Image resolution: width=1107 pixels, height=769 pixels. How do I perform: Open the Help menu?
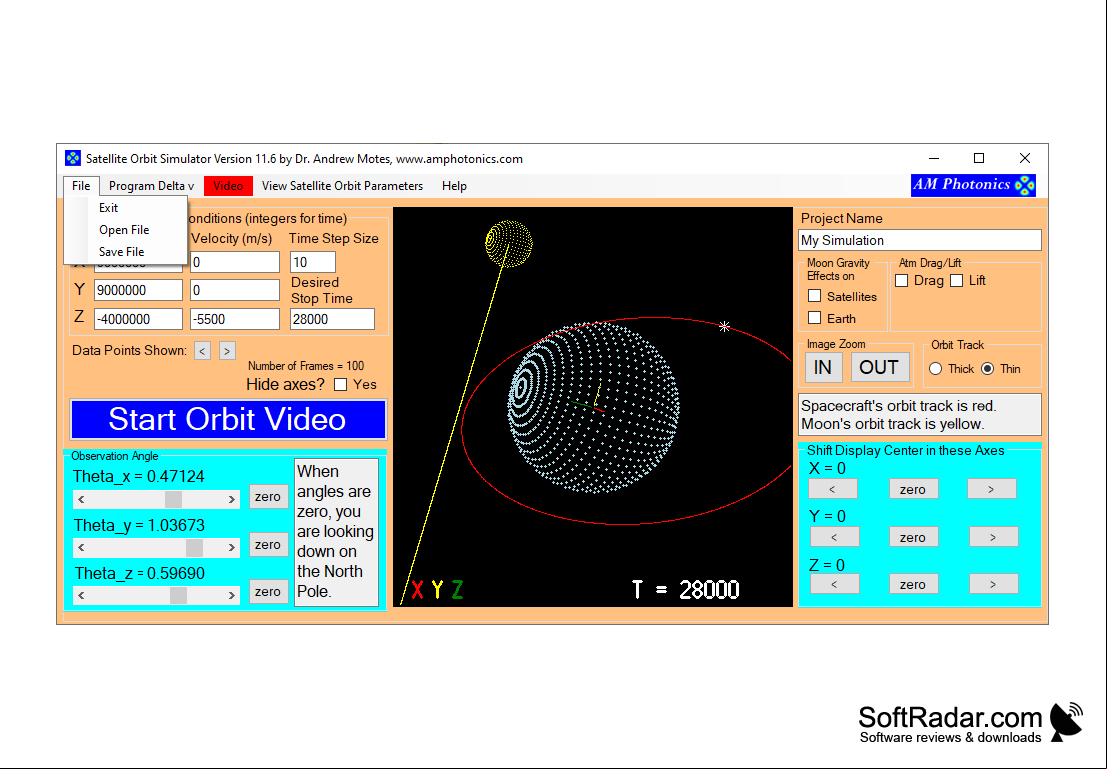tap(454, 186)
